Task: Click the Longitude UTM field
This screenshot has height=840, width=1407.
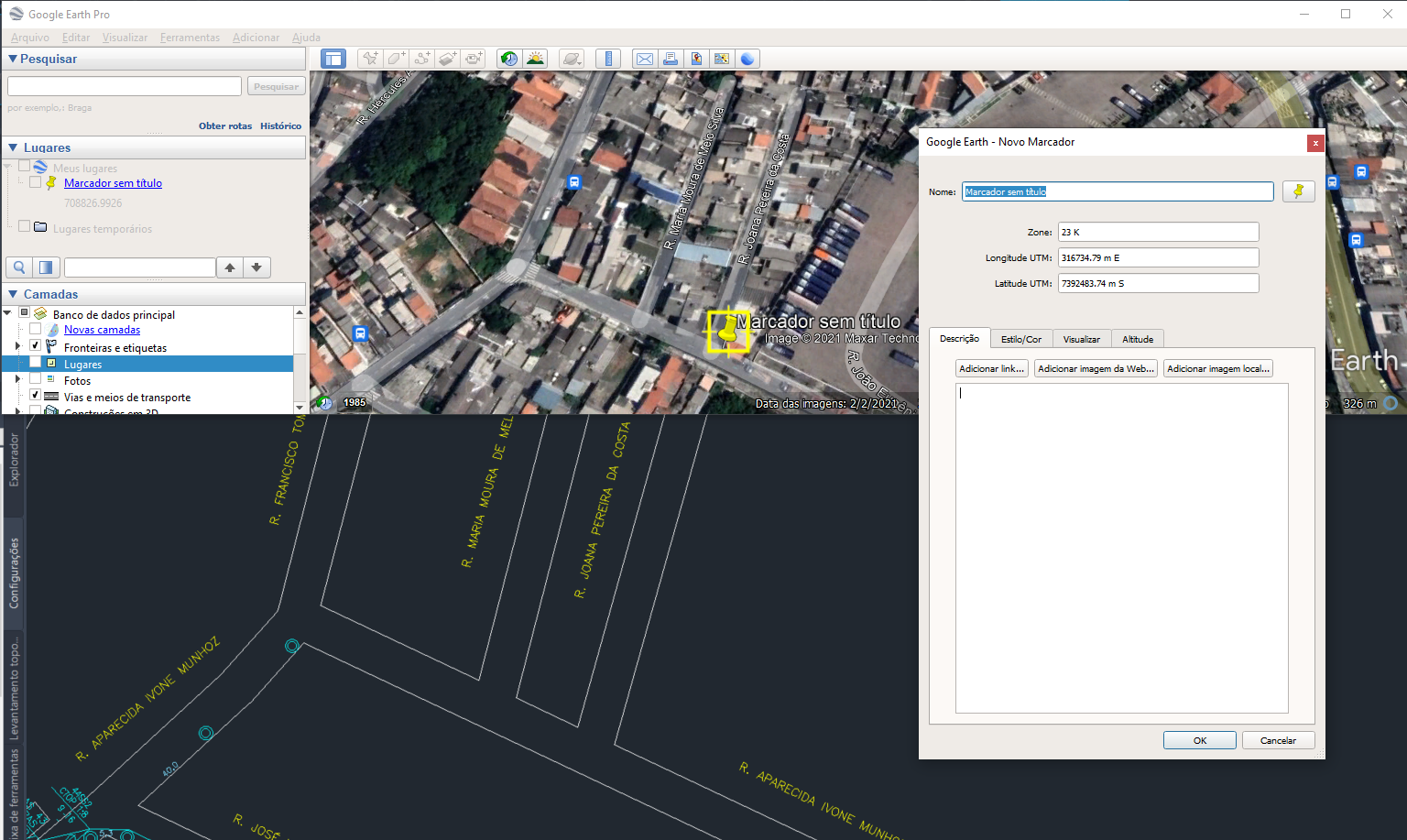Action: pos(1159,257)
